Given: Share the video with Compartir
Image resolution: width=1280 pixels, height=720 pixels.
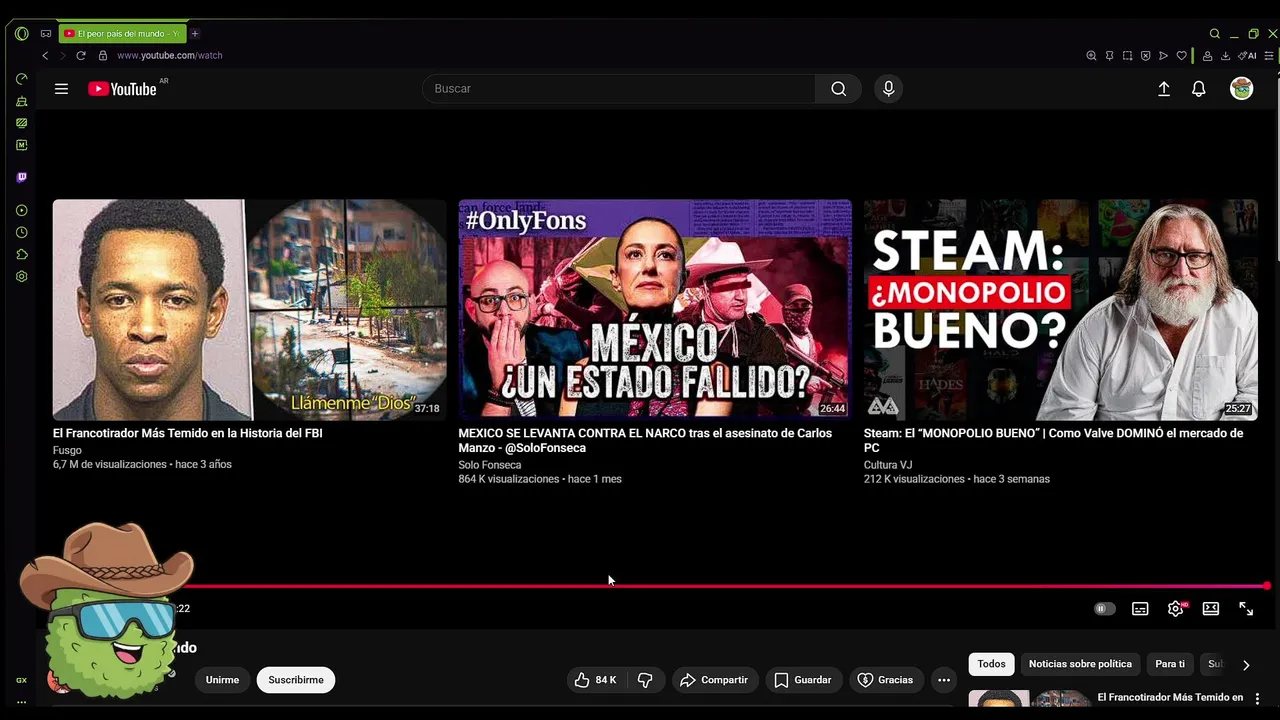Looking at the screenshot, I should [x=714, y=680].
